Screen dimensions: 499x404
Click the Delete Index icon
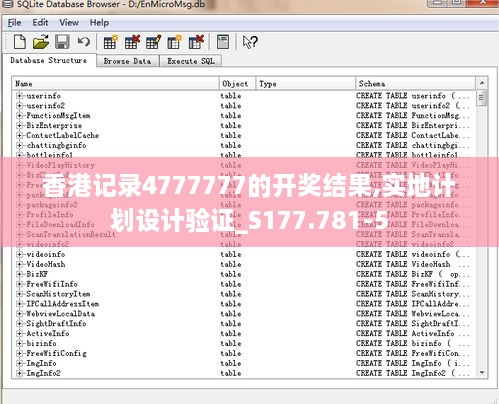(x=196, y=42)
